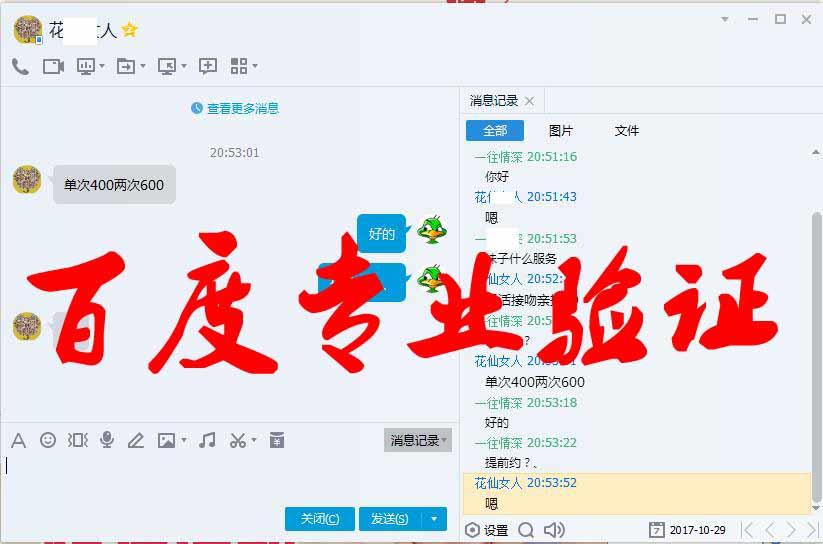Image resolution: width=823 pixels, height=544 pixels.
Task: Click the red packet icon in input toolbar
Action: click(x=277, y=440)
